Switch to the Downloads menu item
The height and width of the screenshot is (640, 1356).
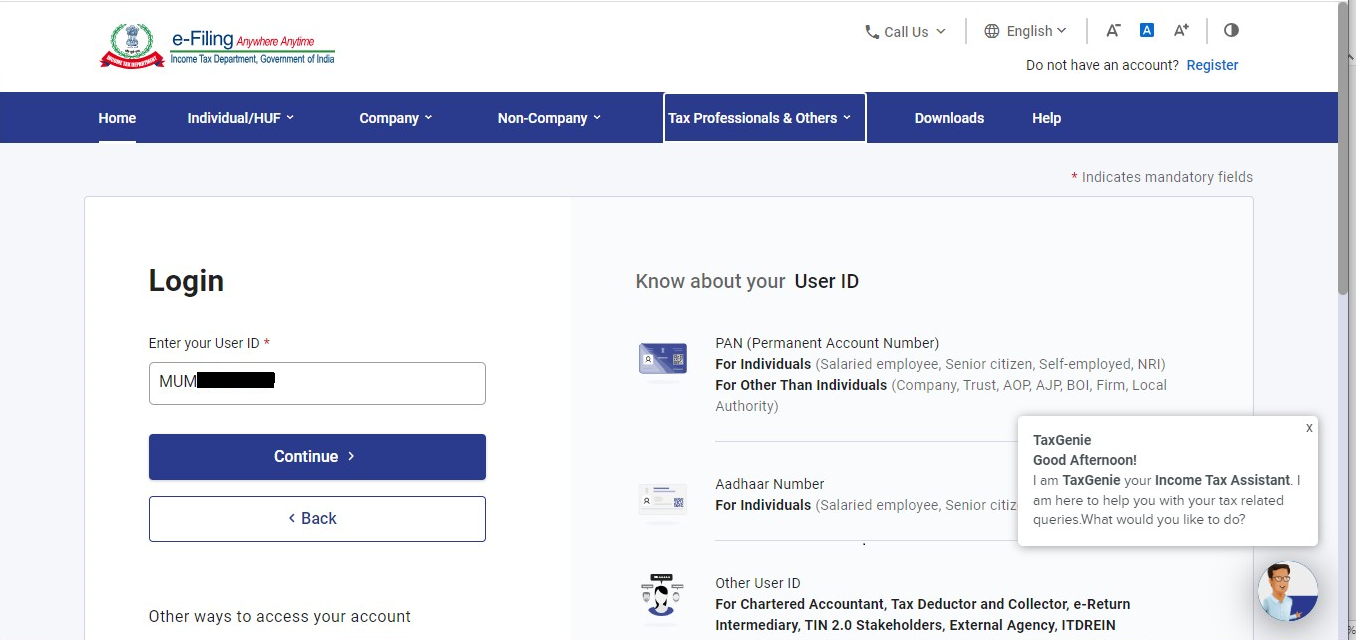pos(948,117)
